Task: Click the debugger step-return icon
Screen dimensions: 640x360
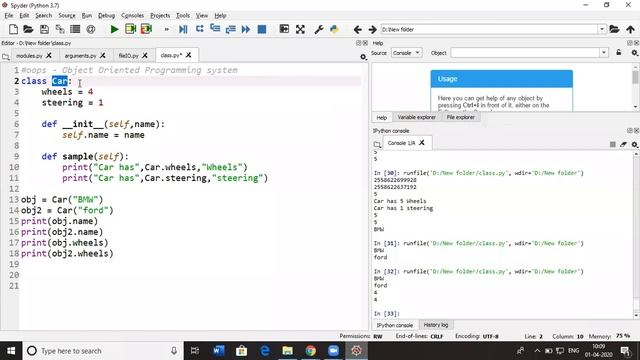Action: pos(231,29)
